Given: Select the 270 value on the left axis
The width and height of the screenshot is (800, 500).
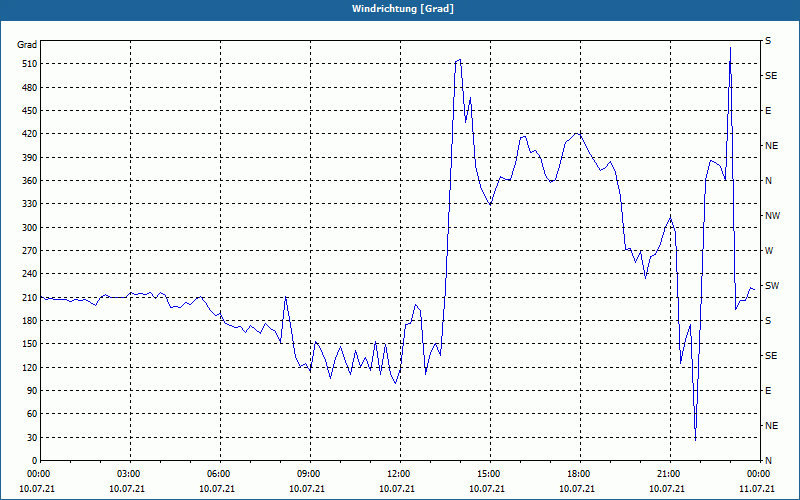Looking at the screenshot, I should 30,251.
